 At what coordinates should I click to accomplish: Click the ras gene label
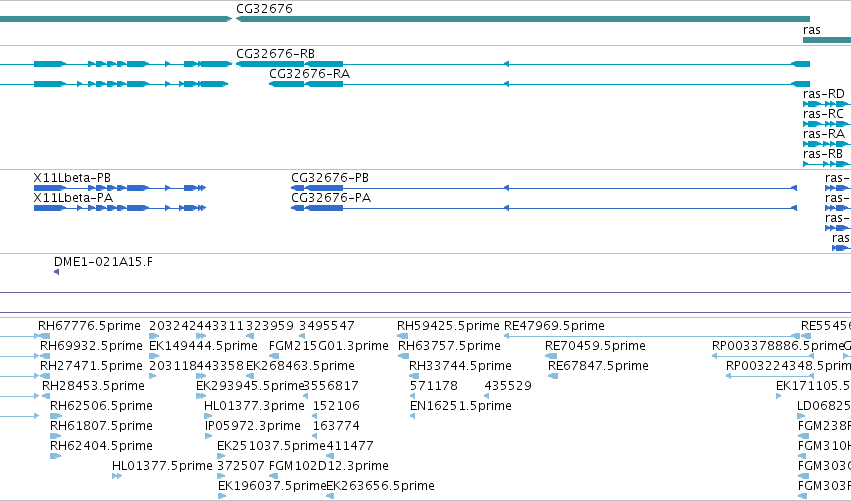[x=811, y=30]
